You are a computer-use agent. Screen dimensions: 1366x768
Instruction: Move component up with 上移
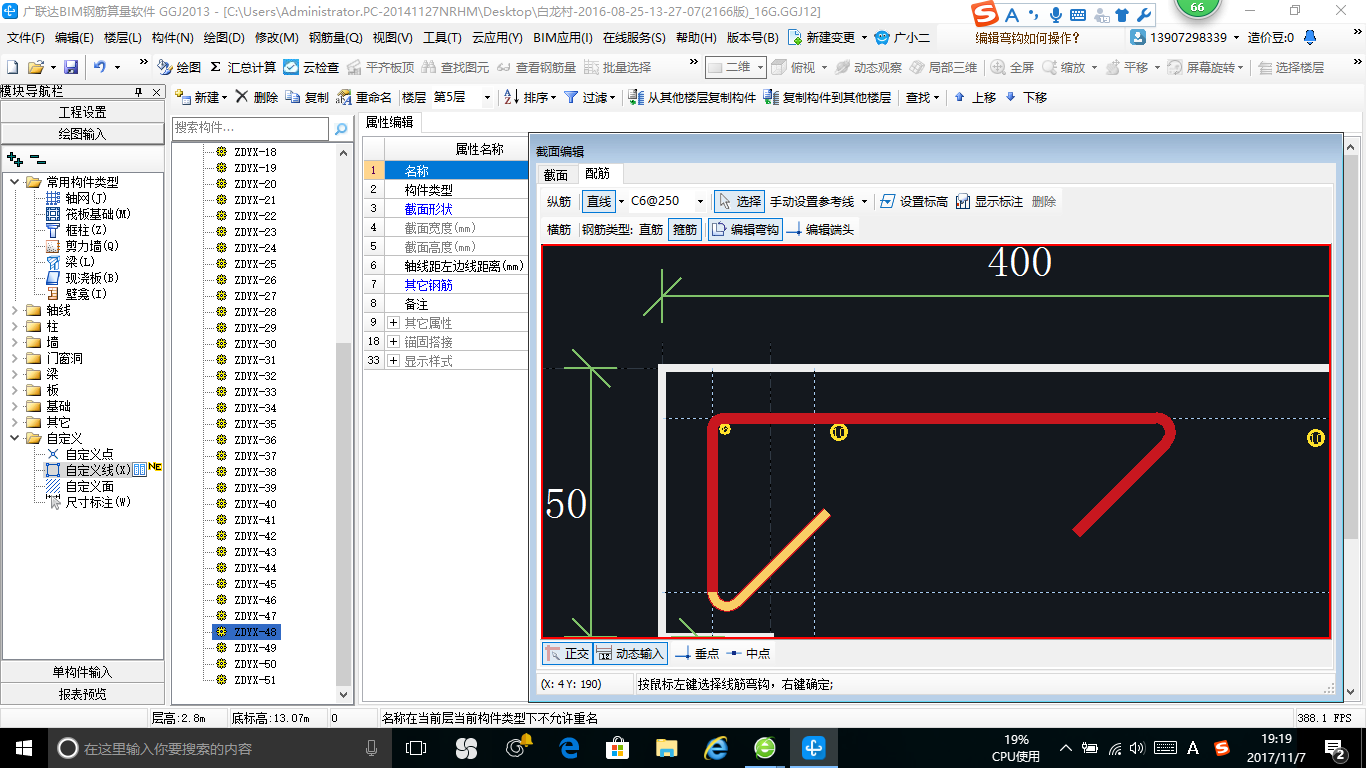pyautogui.click(x=975, y=97)
